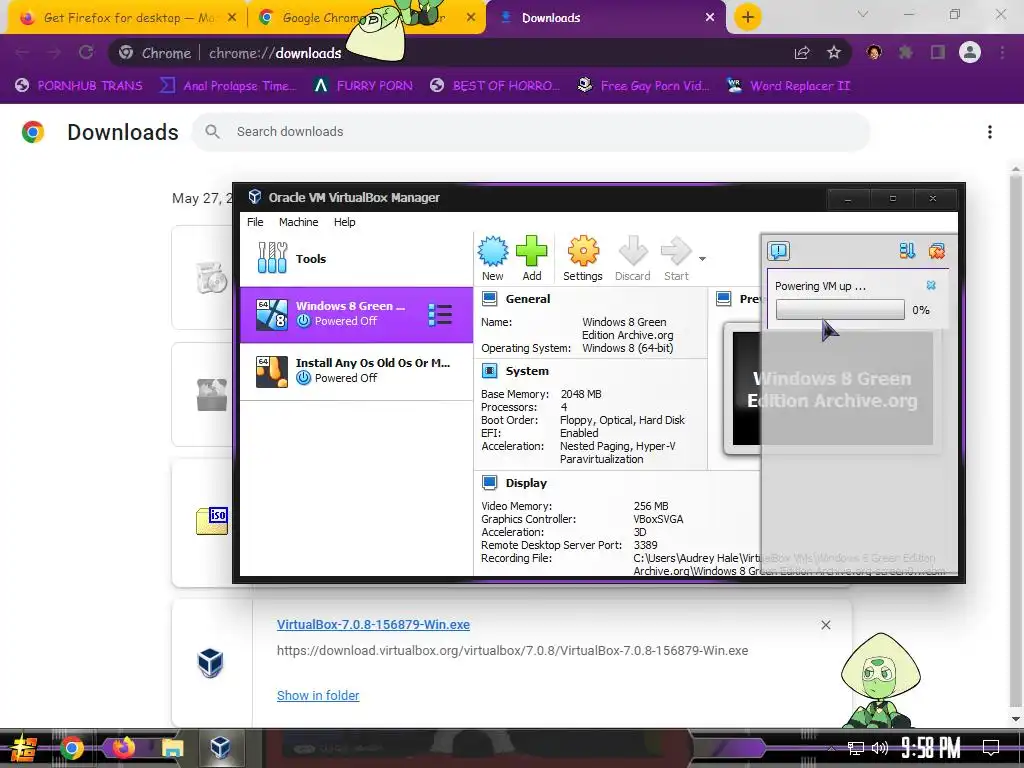Open Chrome from the taskbar
Image resolution: width=1024 pixels, height=768 pixels.
click(72, 748)
